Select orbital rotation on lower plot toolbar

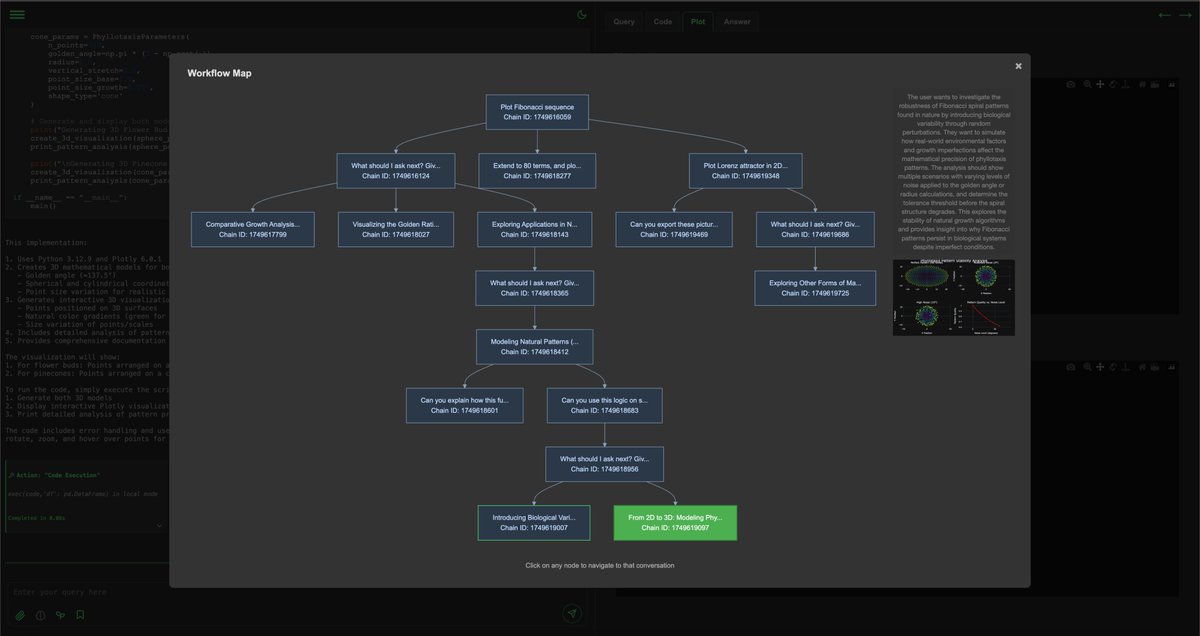pyautogui.click(x=1112, y=367)
